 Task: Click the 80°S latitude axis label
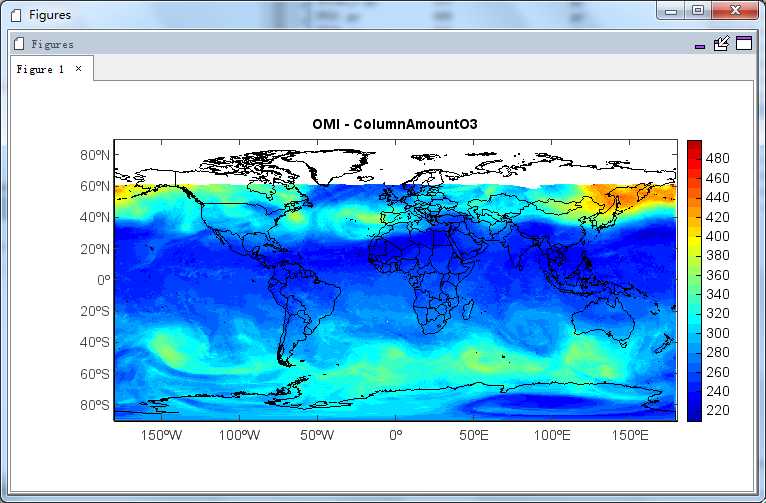tap(95, 405)
